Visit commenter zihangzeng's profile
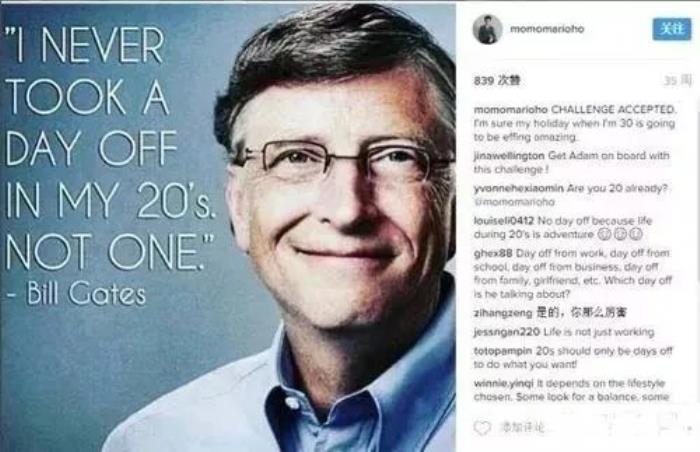The height and width of the screenshot is (452, 700). pyautogui.click(x=503, y=313)
